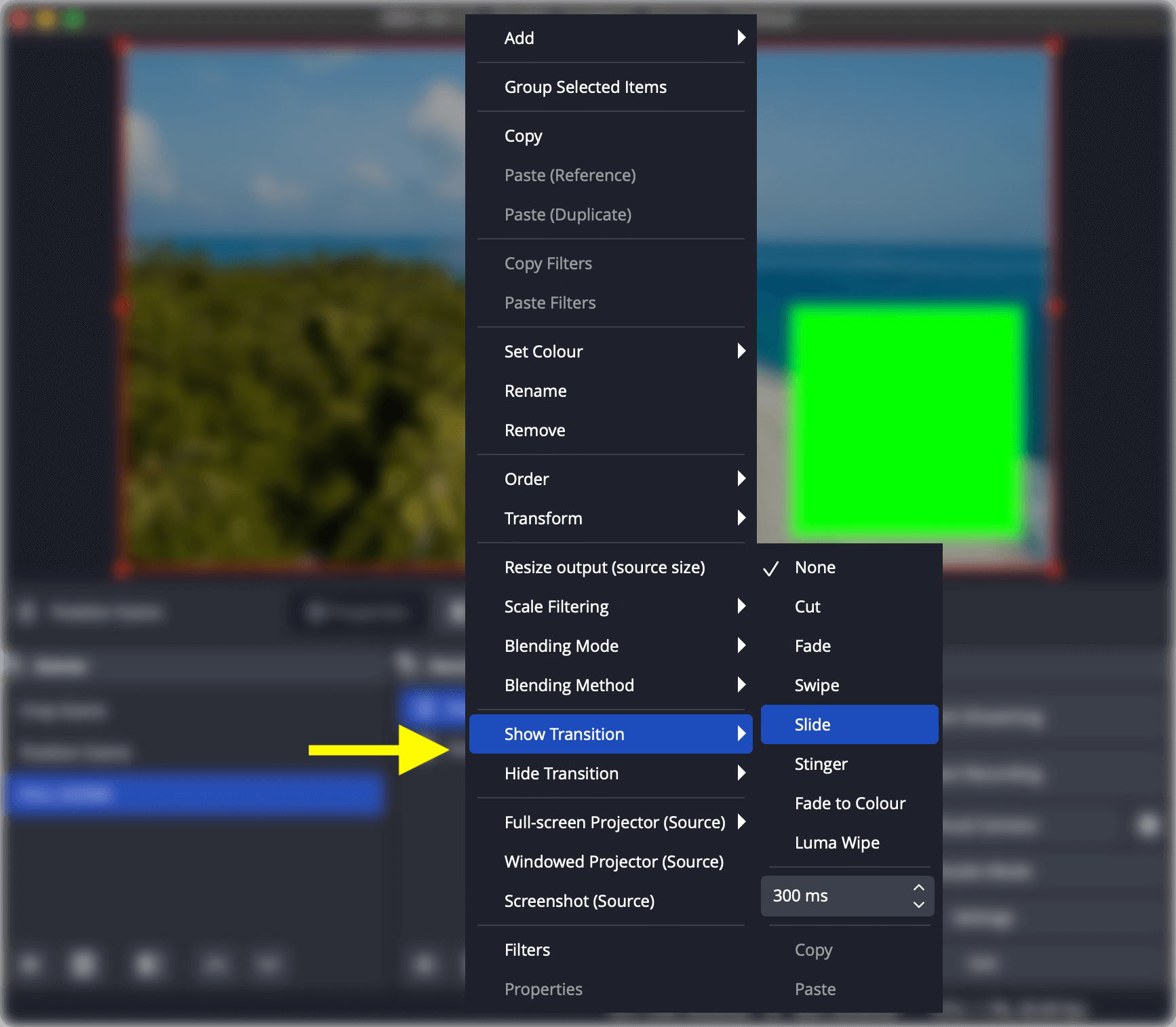Remove the selected source

534,431
